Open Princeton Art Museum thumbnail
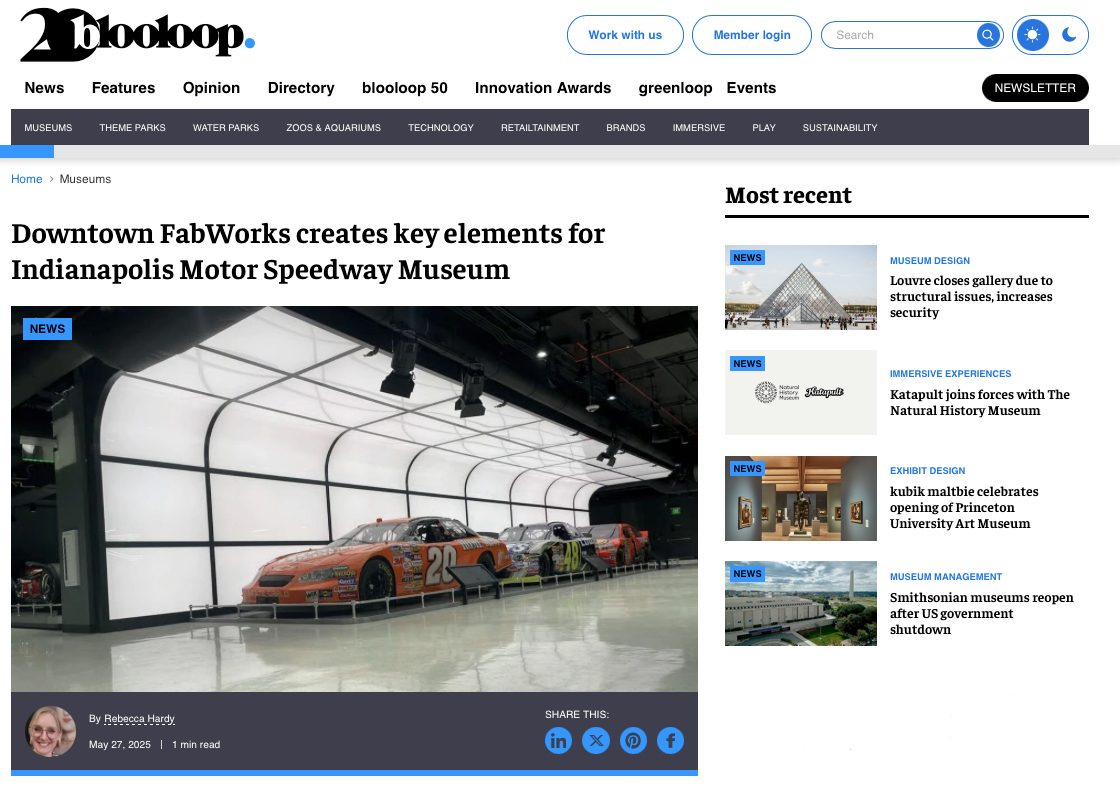Screen dimensions: 1120x787 coord(801,498)
